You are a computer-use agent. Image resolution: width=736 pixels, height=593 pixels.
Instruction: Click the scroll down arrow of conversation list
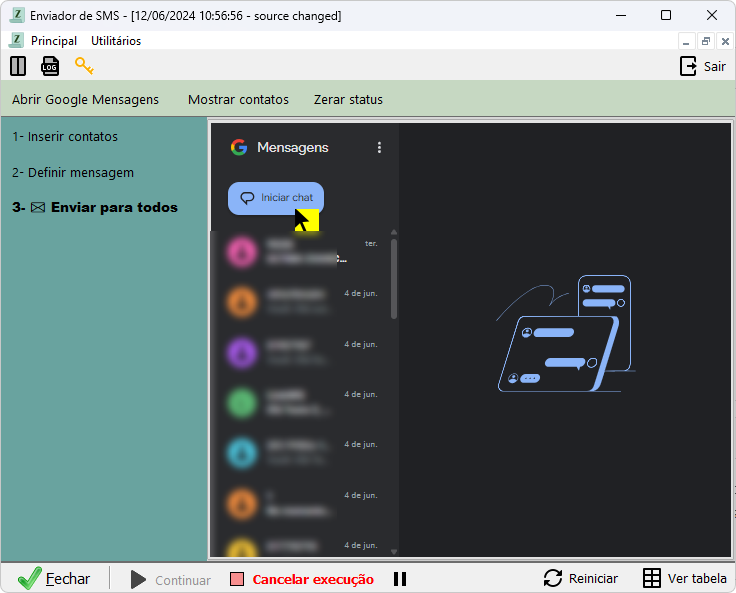[x=394, y=552]
